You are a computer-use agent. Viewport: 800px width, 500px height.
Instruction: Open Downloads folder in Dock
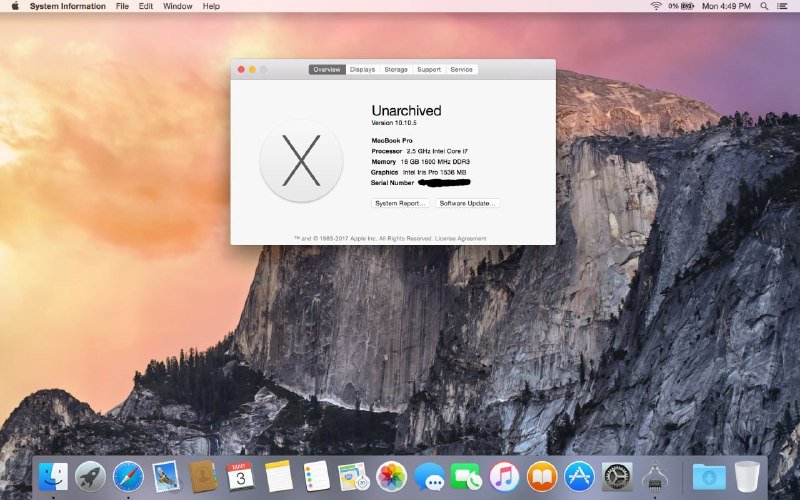(x=709, y=477)
